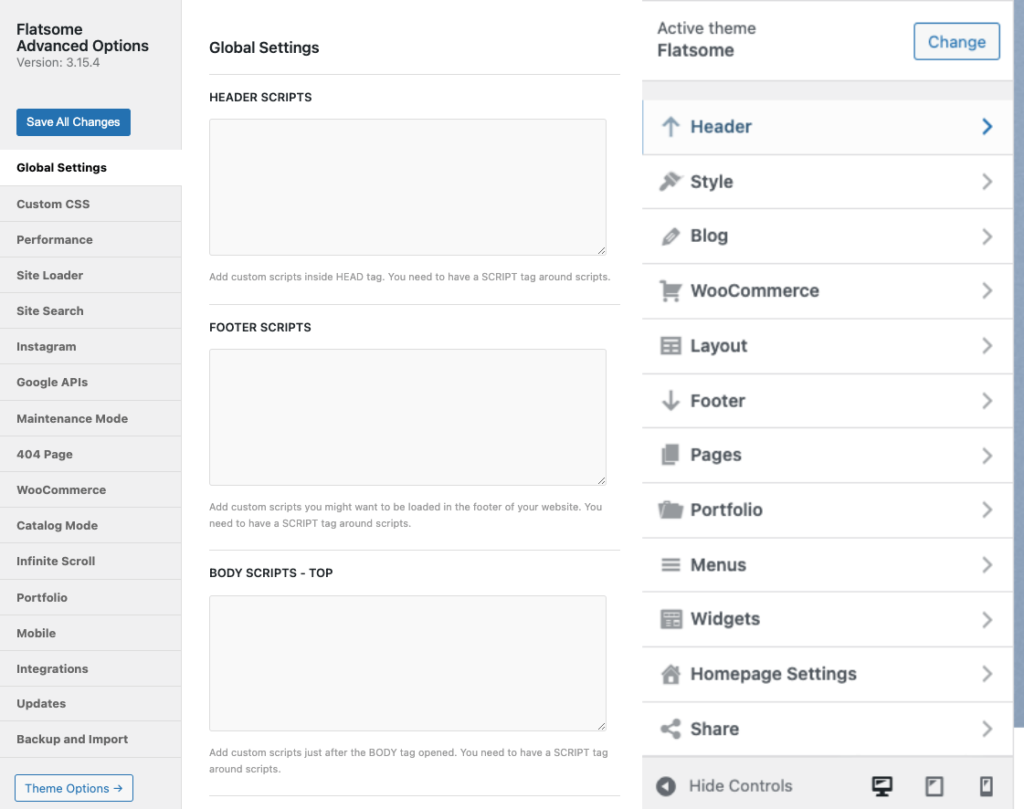Click the WooCommerce cart icon
This screenshot has height=809, width=1024.
[670, 291]
